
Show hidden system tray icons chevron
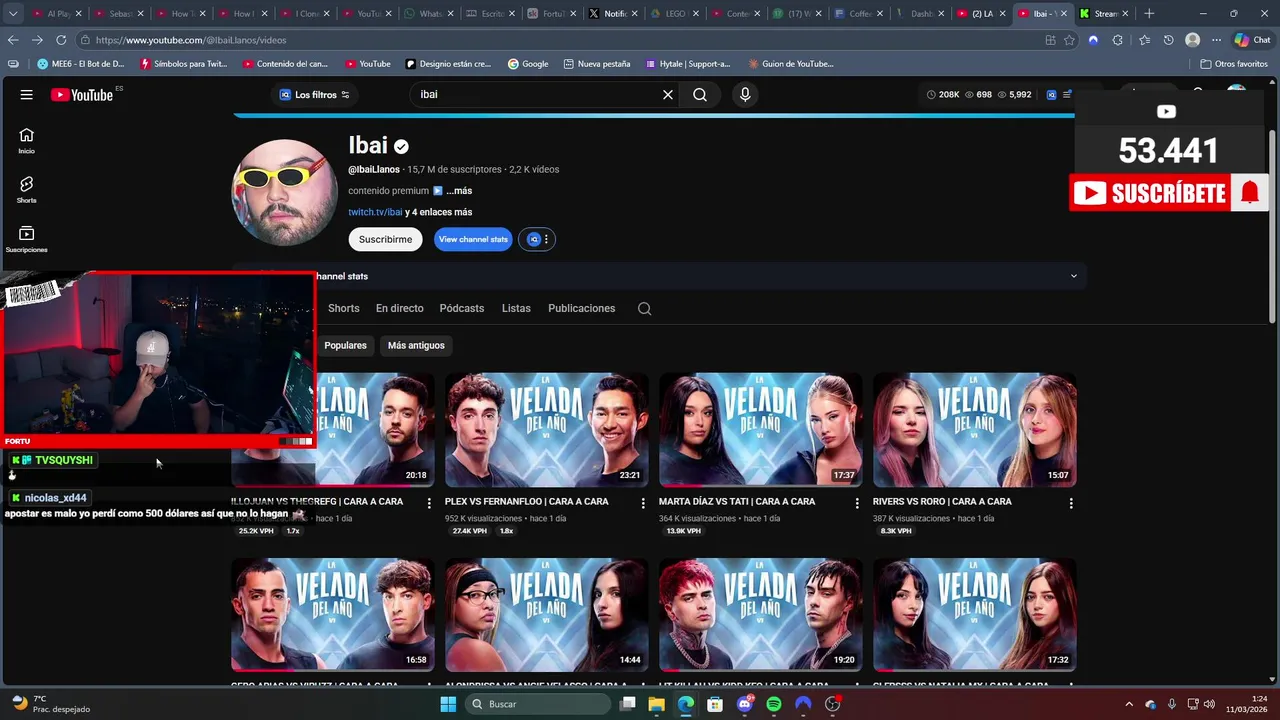[x=1129, y=704]
